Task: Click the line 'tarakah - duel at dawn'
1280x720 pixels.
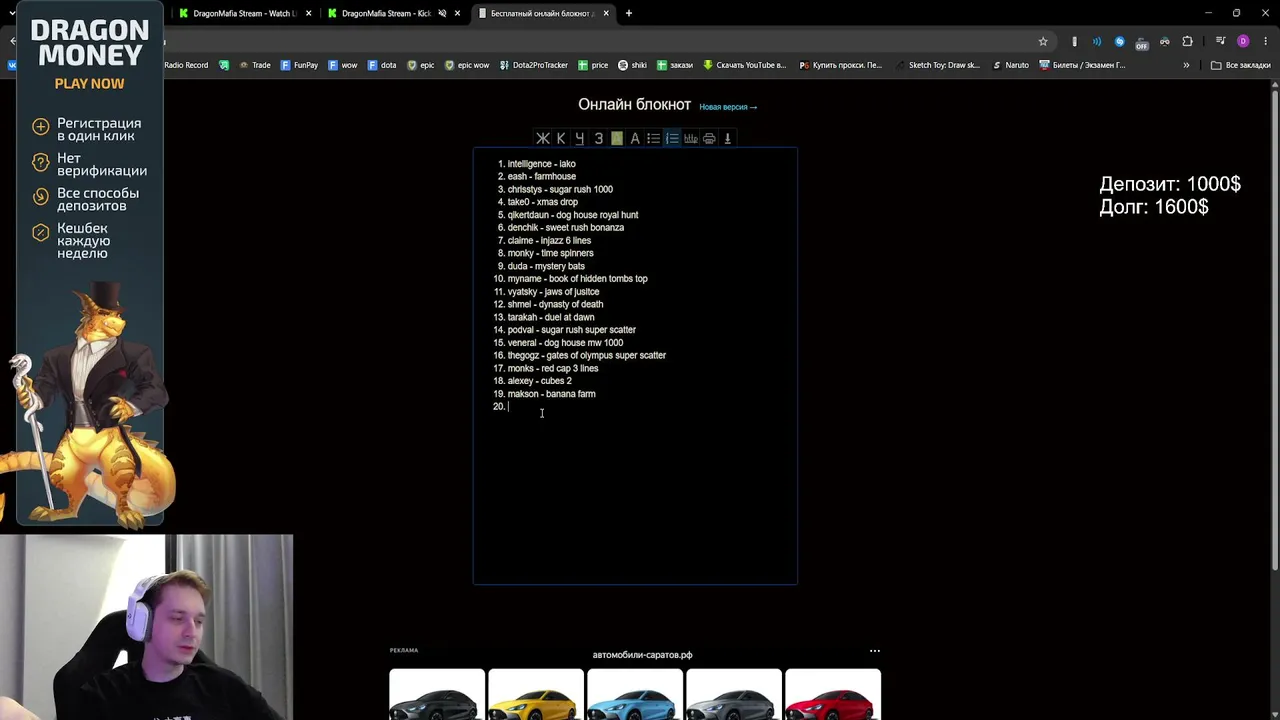Action: [x=550, y=317]
